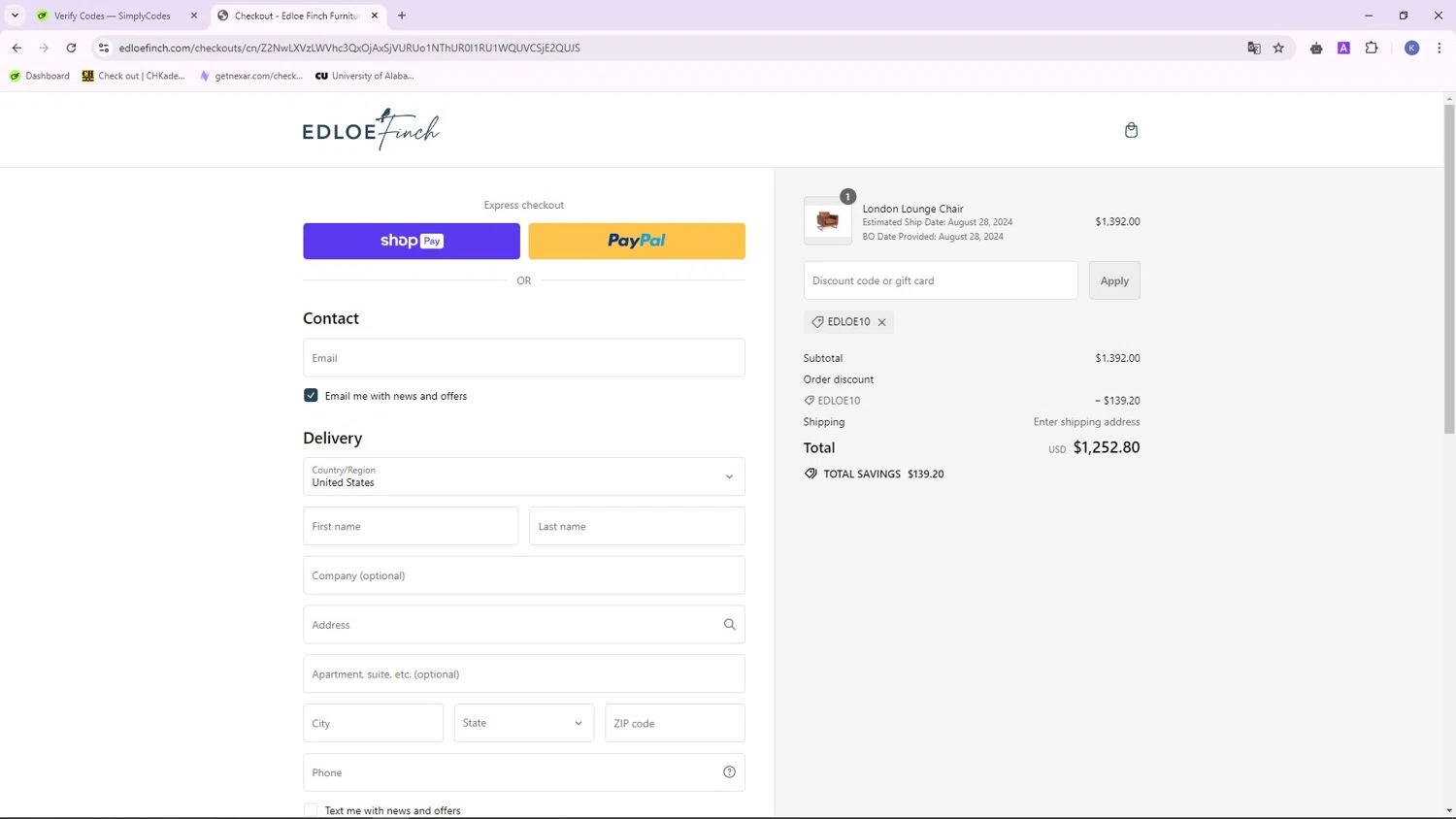Click the TOTAL SAVINGS $139.20 text

point(883,474)
